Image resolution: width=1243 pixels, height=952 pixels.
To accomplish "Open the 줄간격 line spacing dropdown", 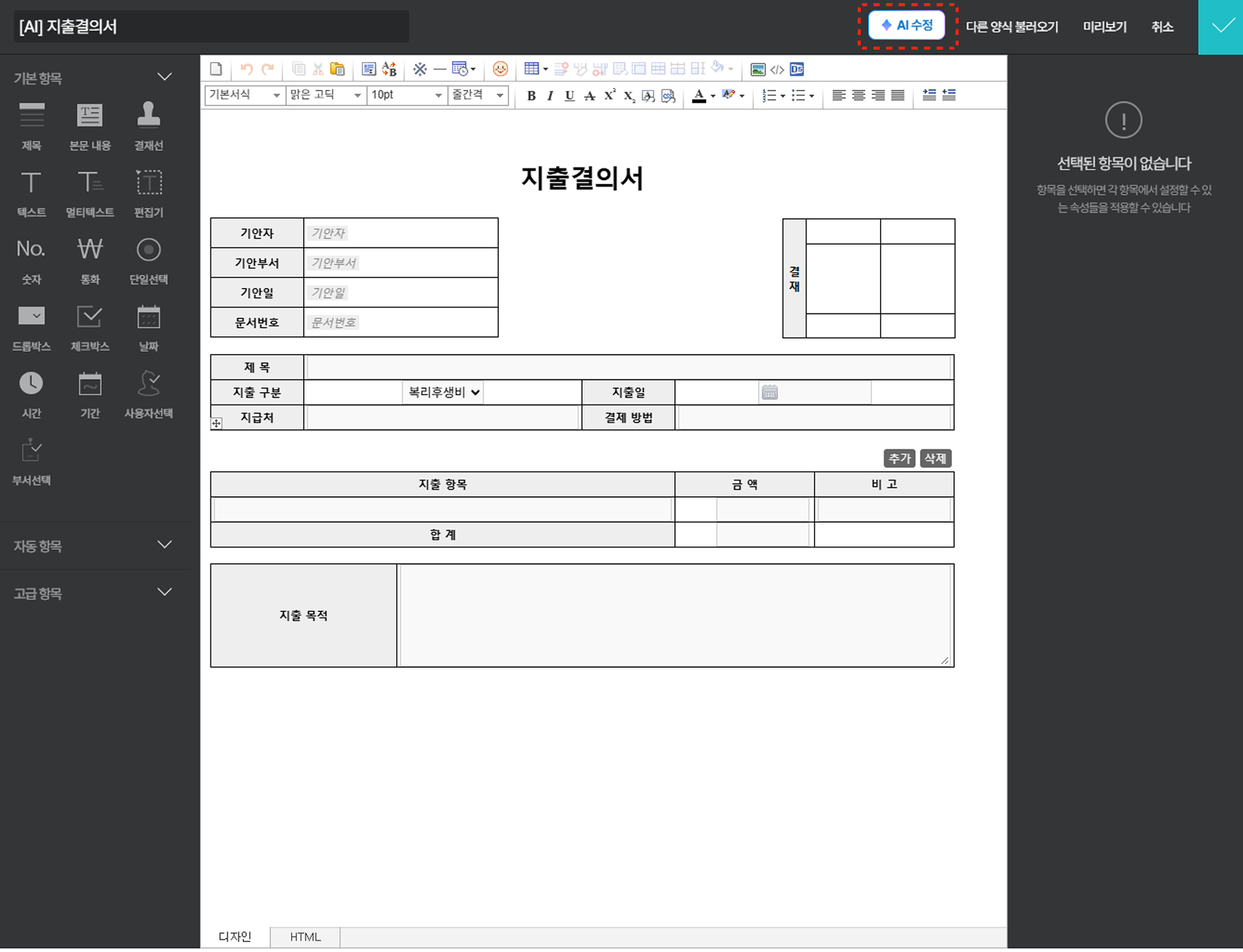I will [479, 95].
